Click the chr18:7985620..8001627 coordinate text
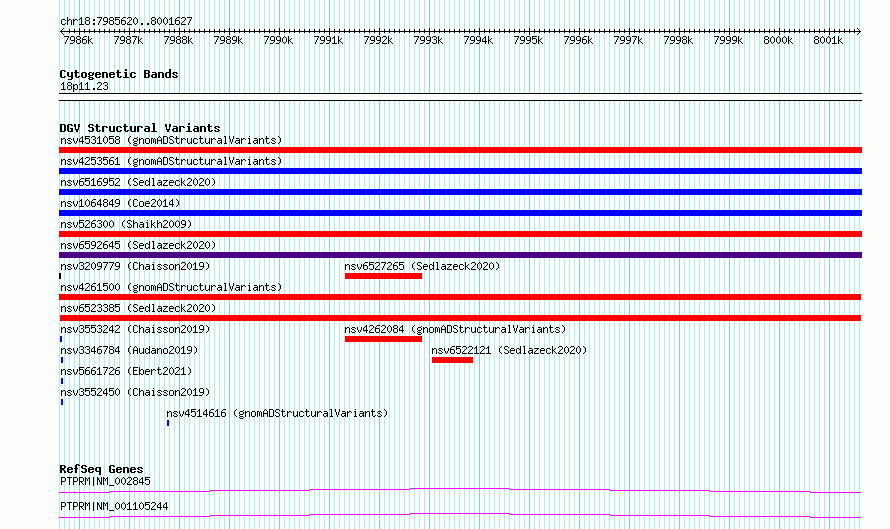890x529 pixels. (126, 21)
